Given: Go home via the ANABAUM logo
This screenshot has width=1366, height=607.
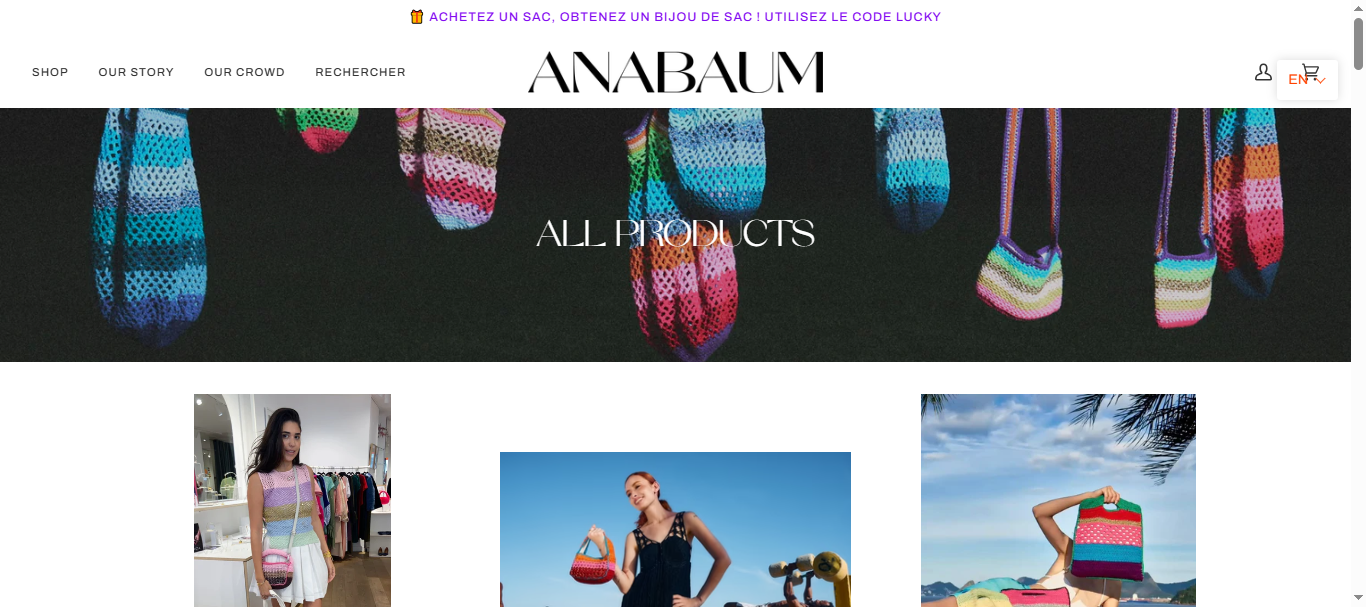Looking at the screenshot, I should click(x=676, y=72).
